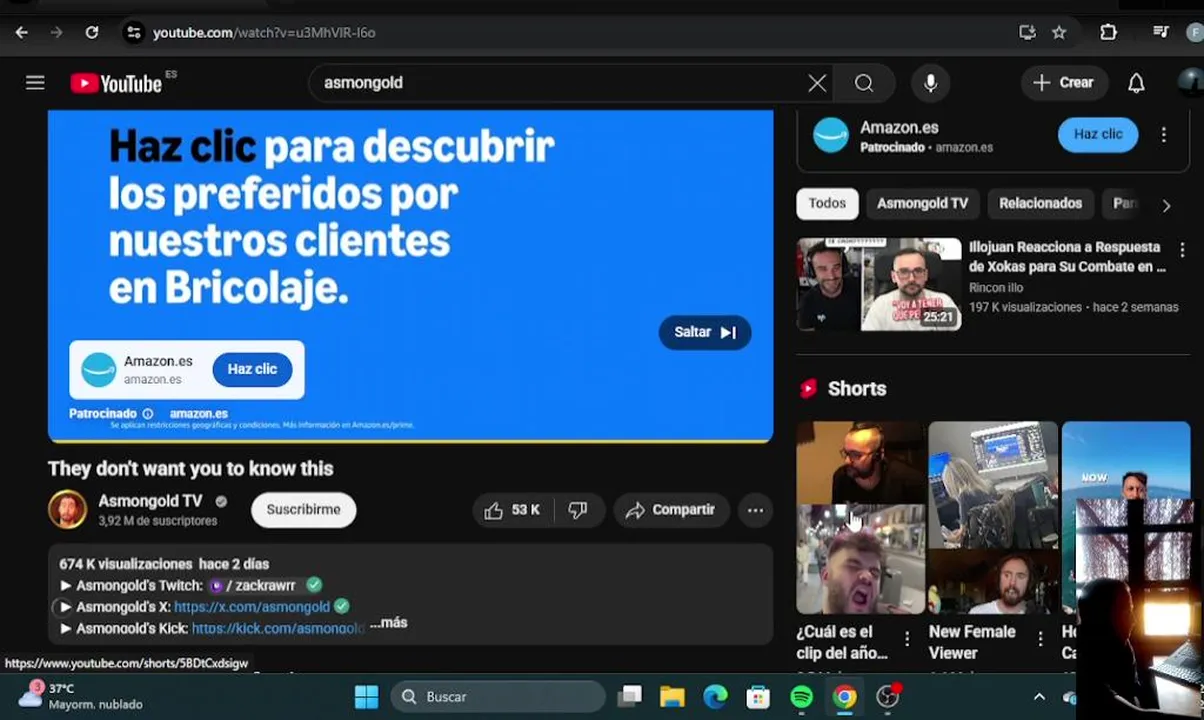Open File Explorer from the taskbar

click(x=672, y=697)
